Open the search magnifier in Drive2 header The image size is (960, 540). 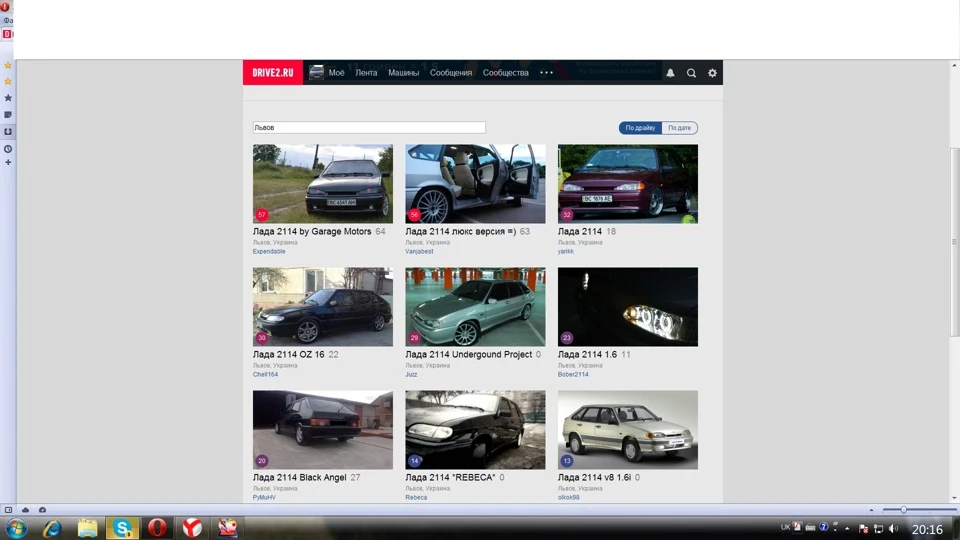tap(691, 73)
